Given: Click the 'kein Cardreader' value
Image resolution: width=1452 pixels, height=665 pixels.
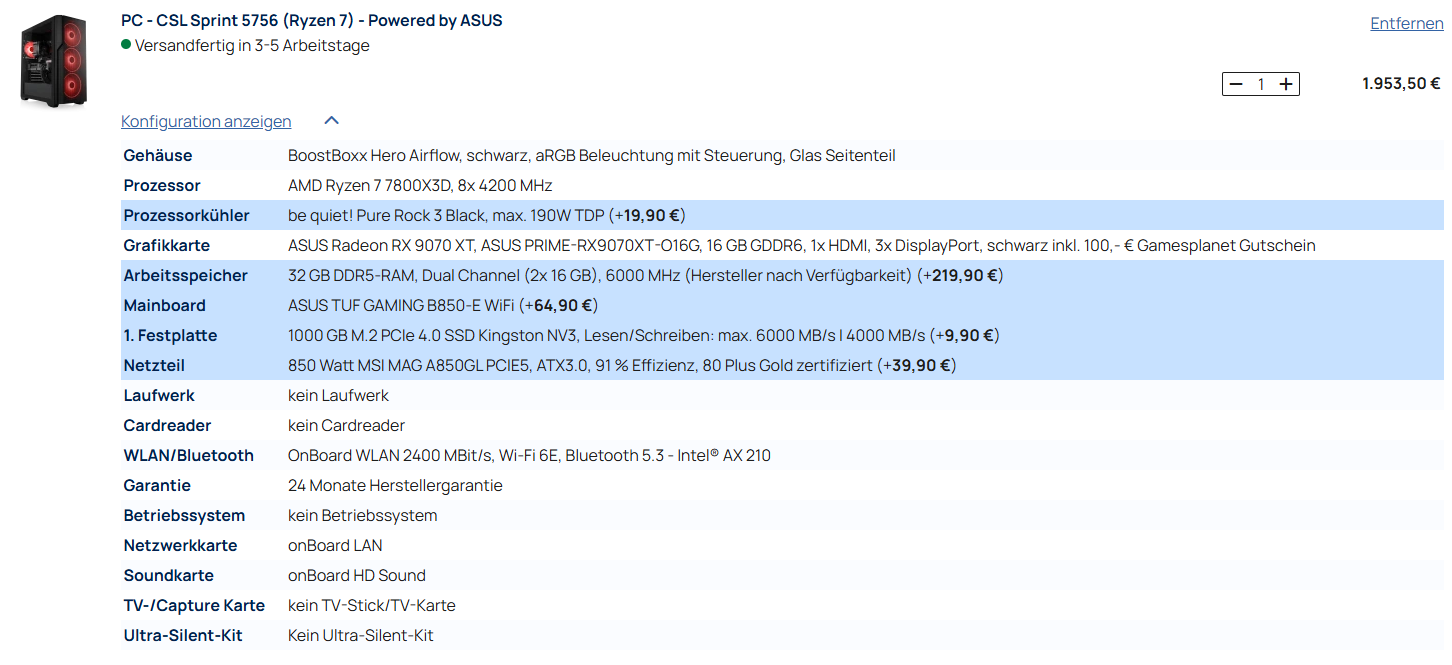Looking at the screenshot, I should pyautogui.click(x=346, y=425).
